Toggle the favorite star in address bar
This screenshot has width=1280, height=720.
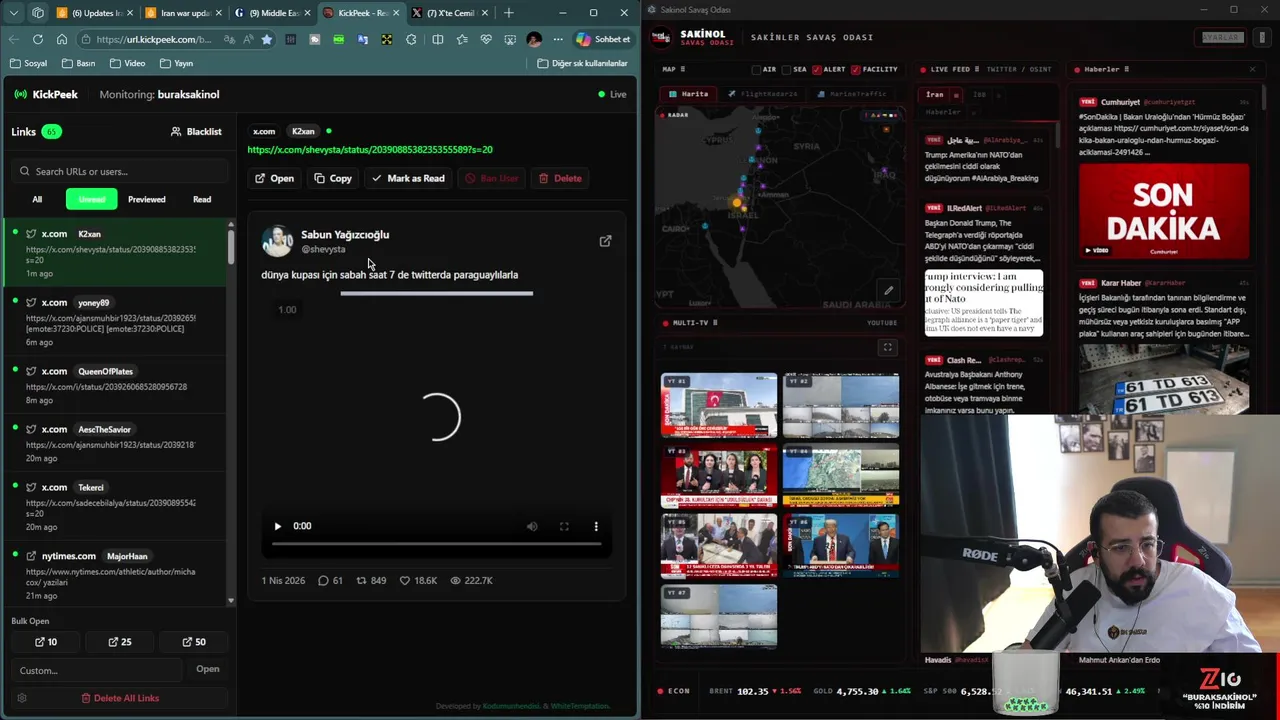point(266,39)
